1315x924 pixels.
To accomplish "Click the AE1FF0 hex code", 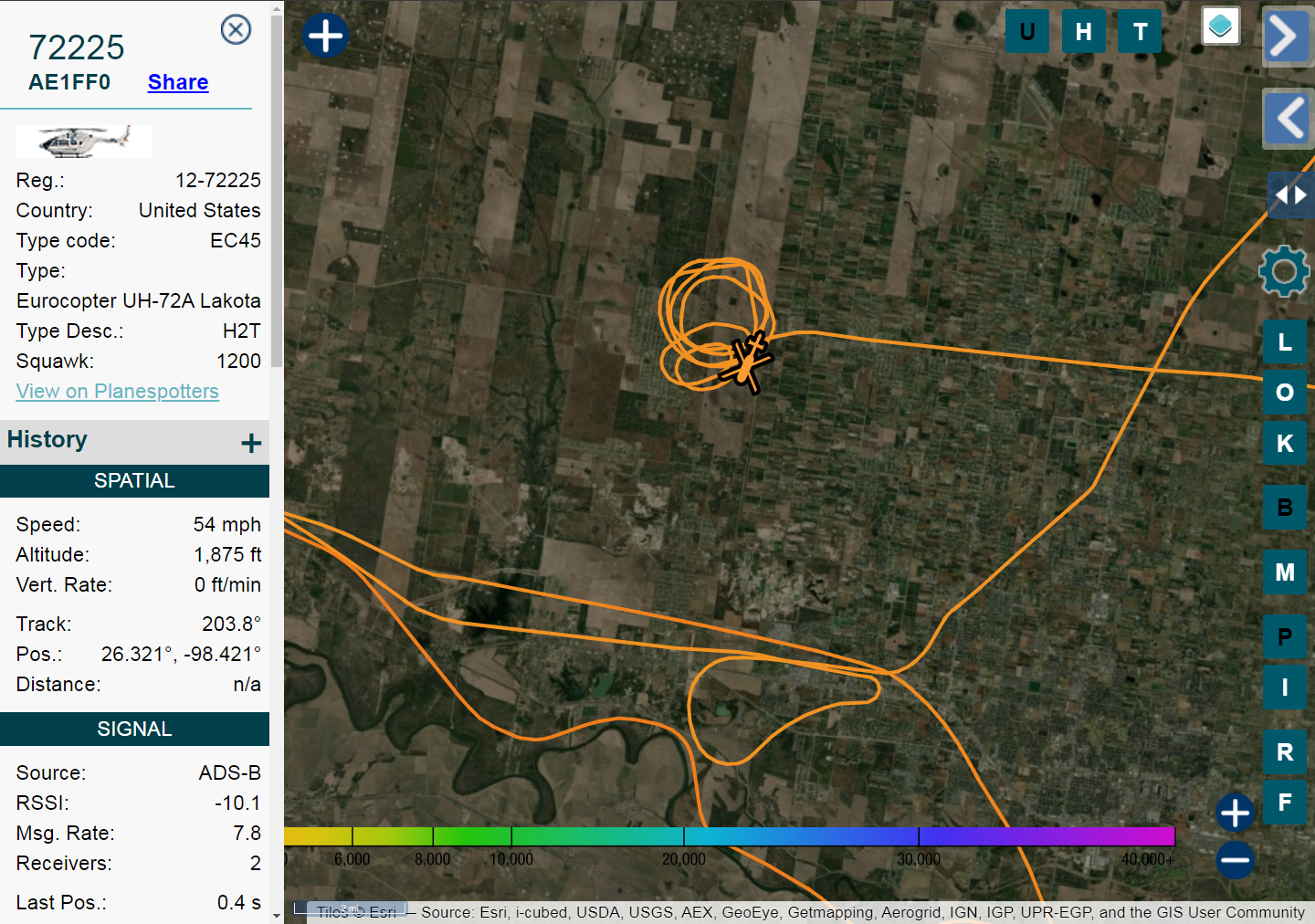I will tap(69, 82).
